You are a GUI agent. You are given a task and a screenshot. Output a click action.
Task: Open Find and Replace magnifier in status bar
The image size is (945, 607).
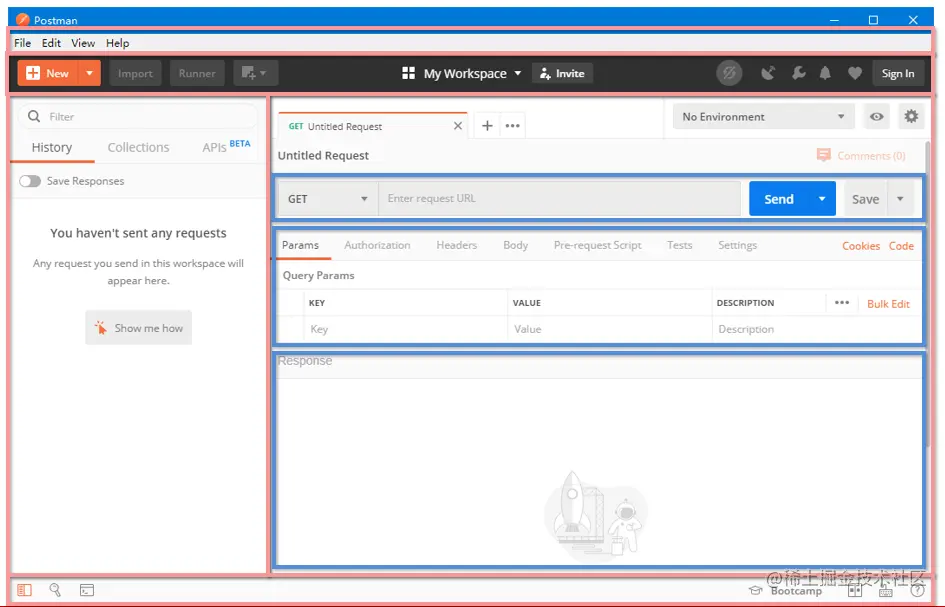coord(55,590)
